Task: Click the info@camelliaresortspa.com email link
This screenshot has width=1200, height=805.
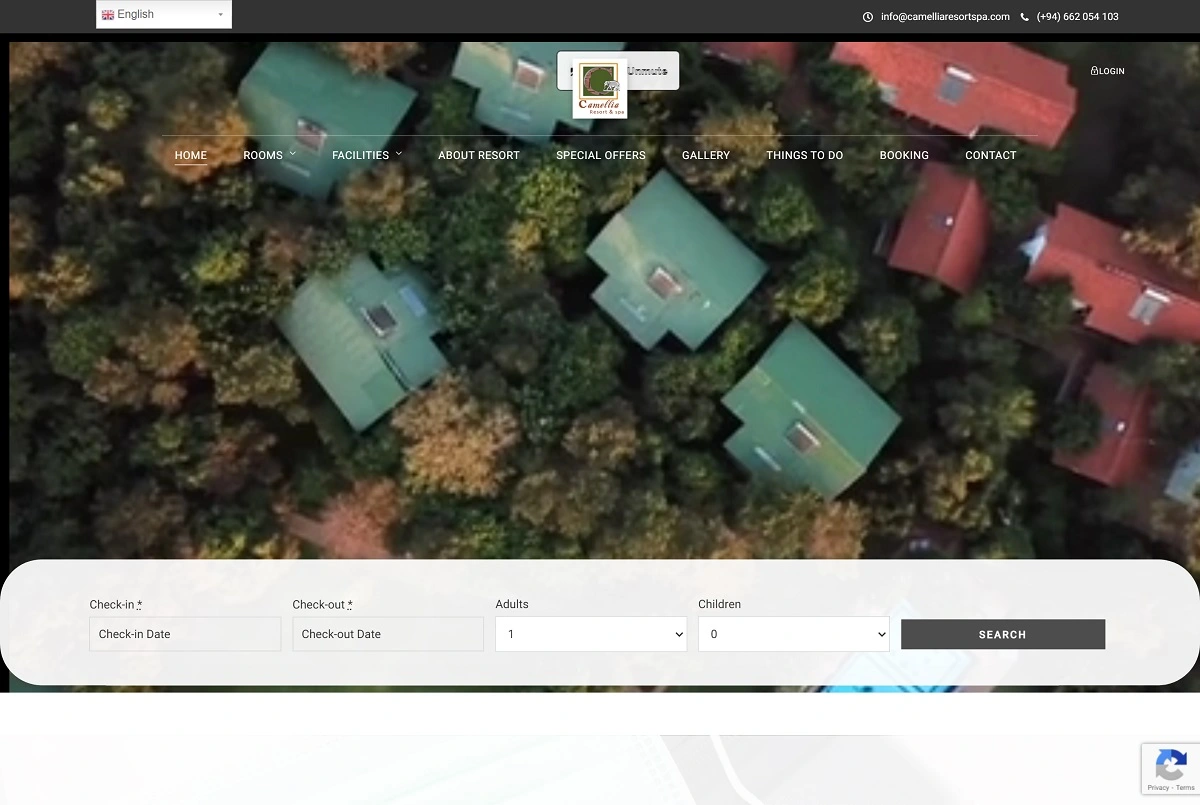Action: pos(945,17)
